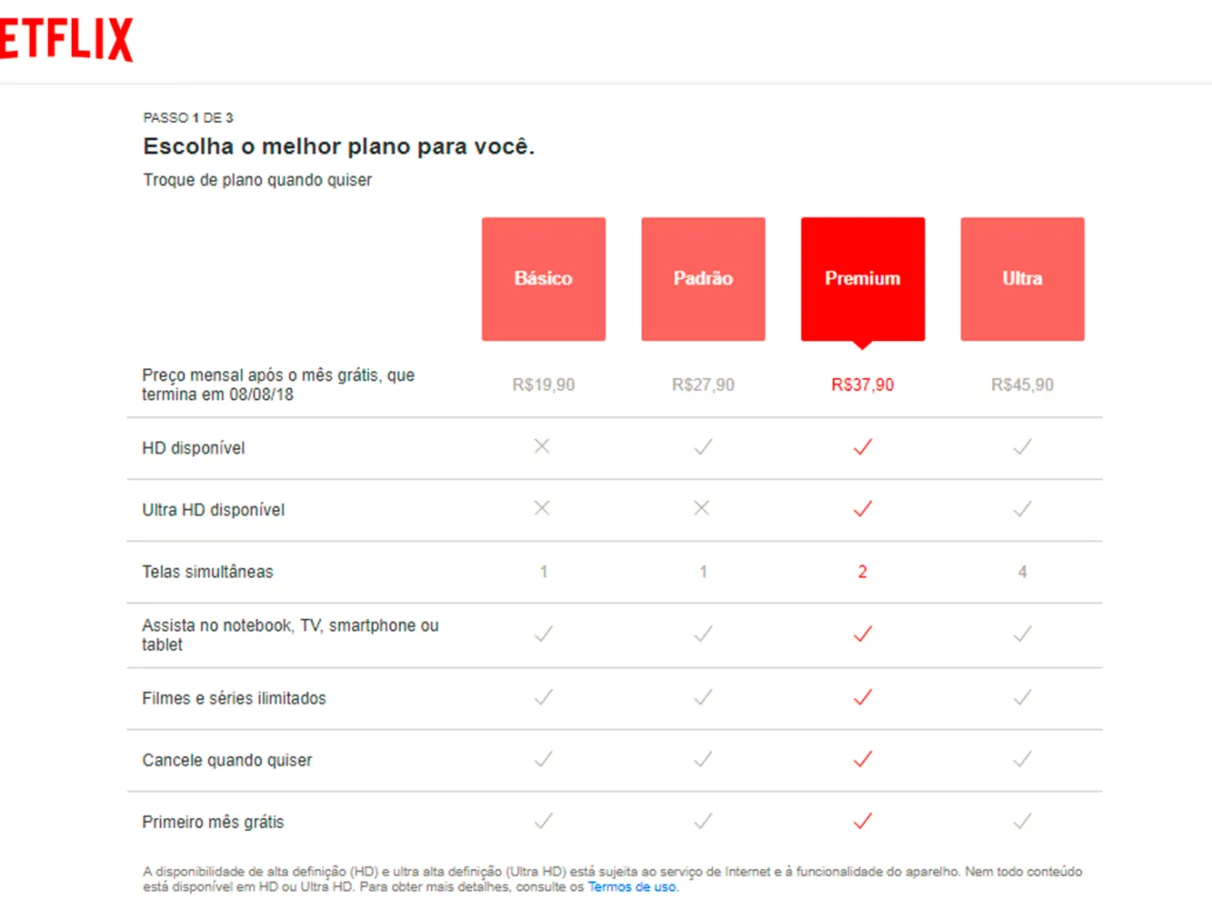
Task: Toggle the Ultra checkmark for Ultra HD disponível
Action: 1022,509
